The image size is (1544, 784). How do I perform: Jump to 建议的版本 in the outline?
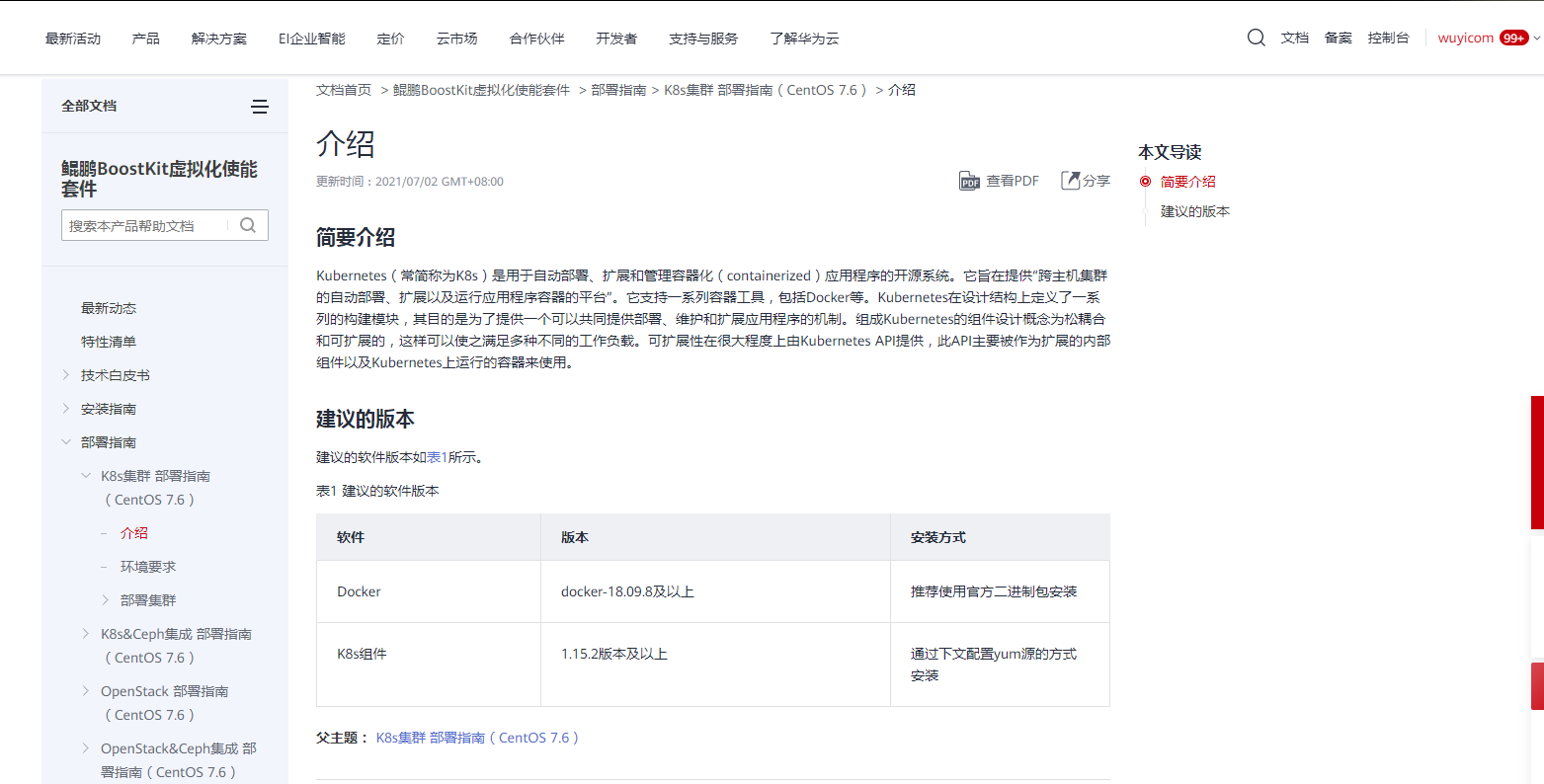[x=1195, y=211]
